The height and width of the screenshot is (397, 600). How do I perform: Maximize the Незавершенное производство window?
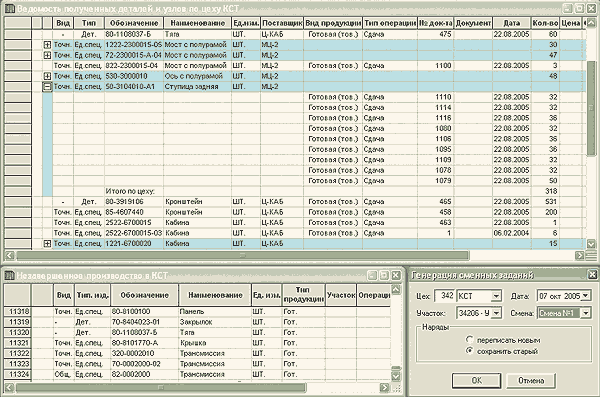coord(384,275)
